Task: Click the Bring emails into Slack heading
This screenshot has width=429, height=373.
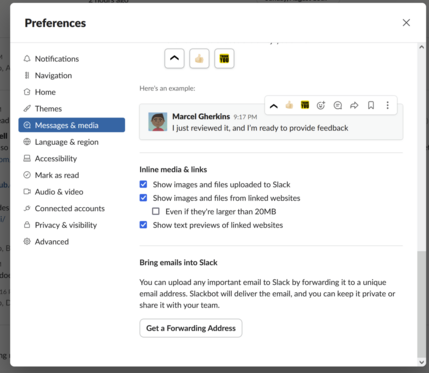Action: pos(178,263)
